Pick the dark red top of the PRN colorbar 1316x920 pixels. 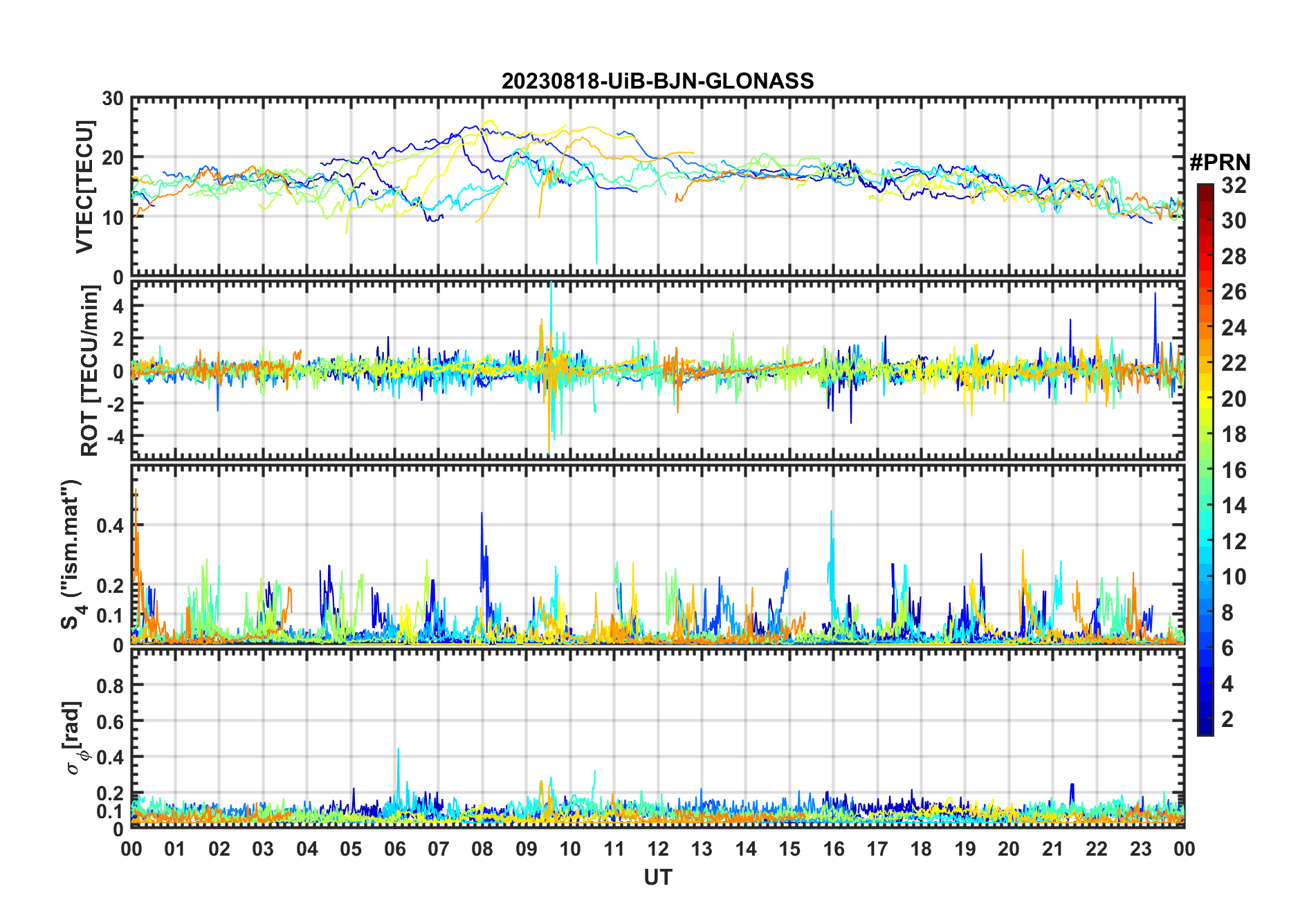coord(1205,188)
